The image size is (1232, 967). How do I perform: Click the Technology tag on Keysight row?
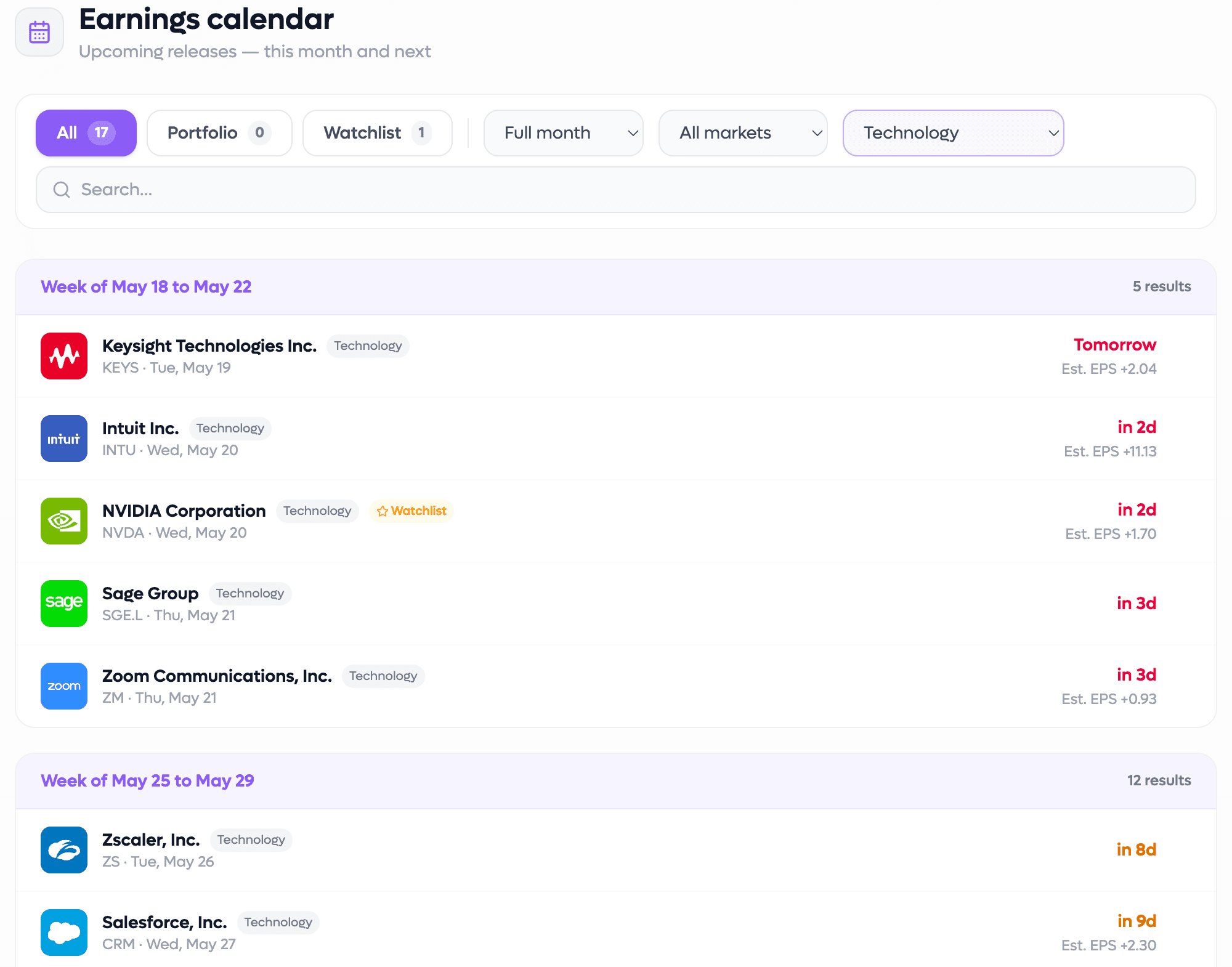pos(368,346)
